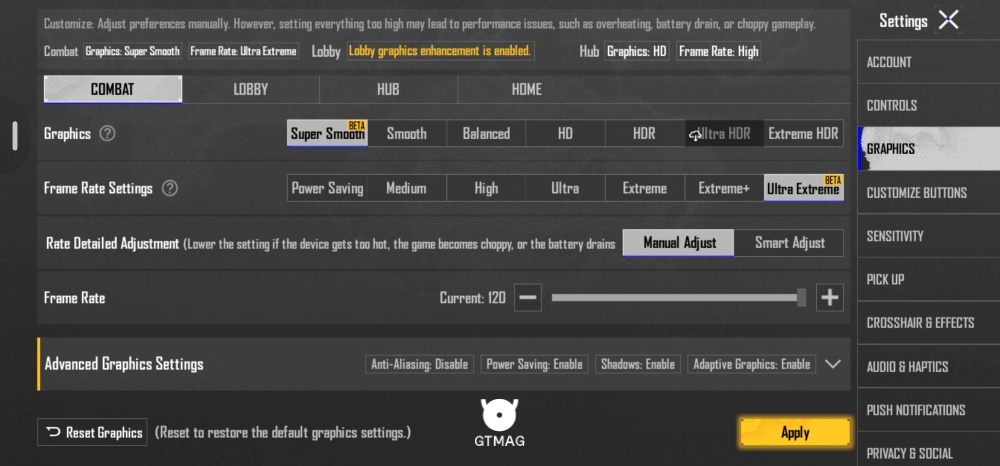Click the left edge scroll handle
The height and width of the screenshot is (466, 1000).
[x=15, y=135]
